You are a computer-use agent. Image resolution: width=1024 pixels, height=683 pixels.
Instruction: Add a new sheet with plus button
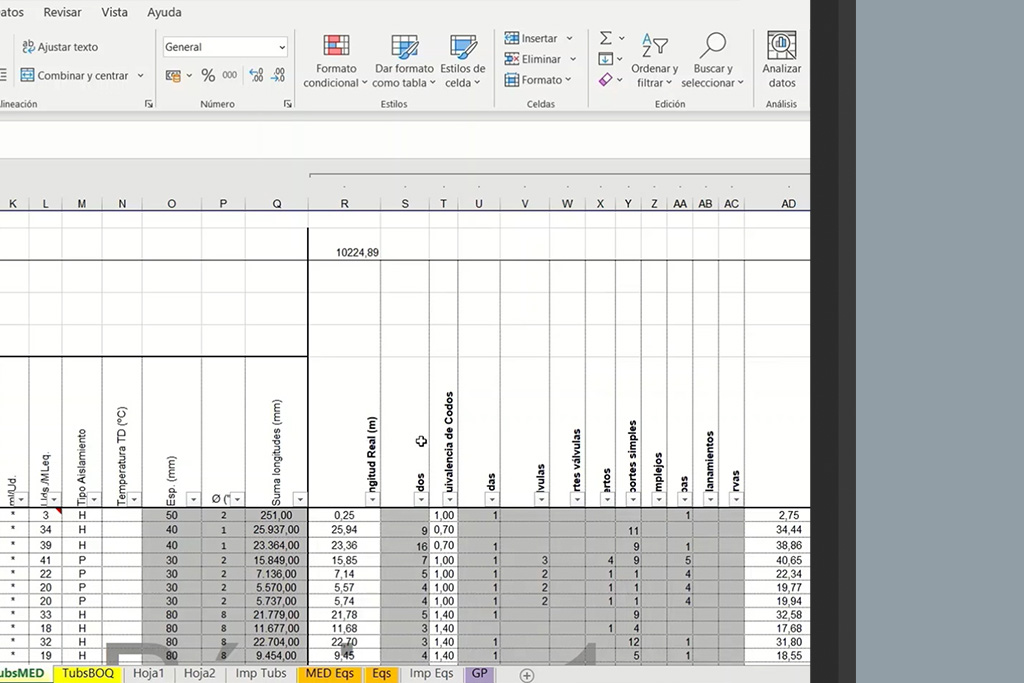[x=526, y=676]
